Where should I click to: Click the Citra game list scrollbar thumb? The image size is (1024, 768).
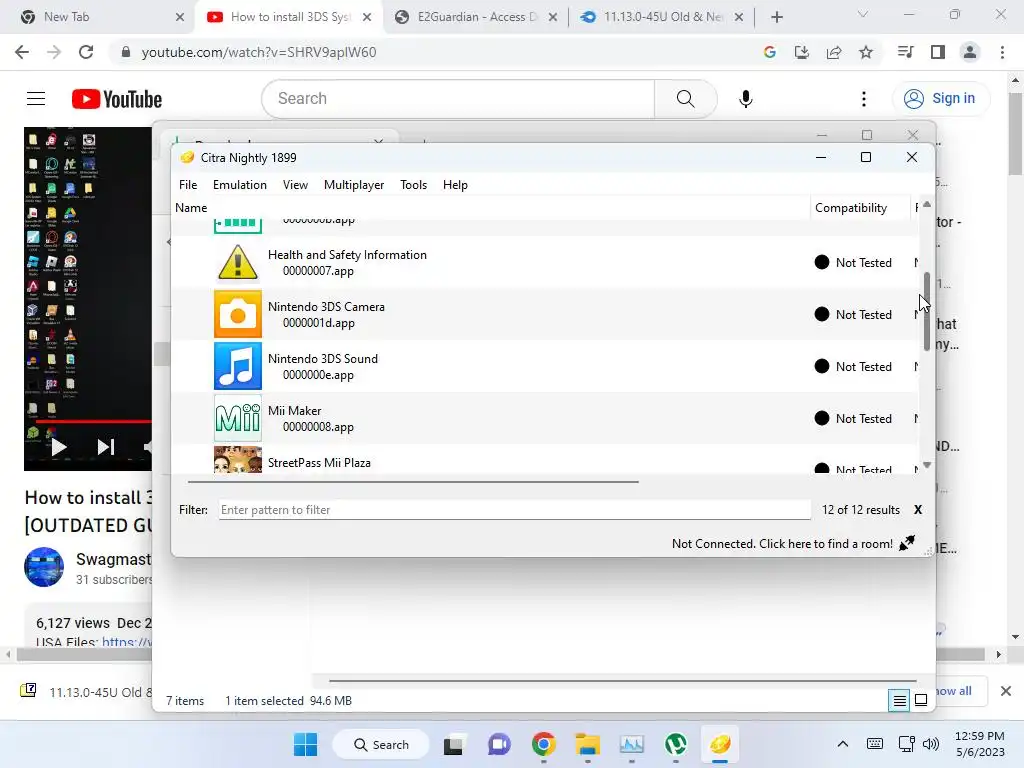[927, 312]
